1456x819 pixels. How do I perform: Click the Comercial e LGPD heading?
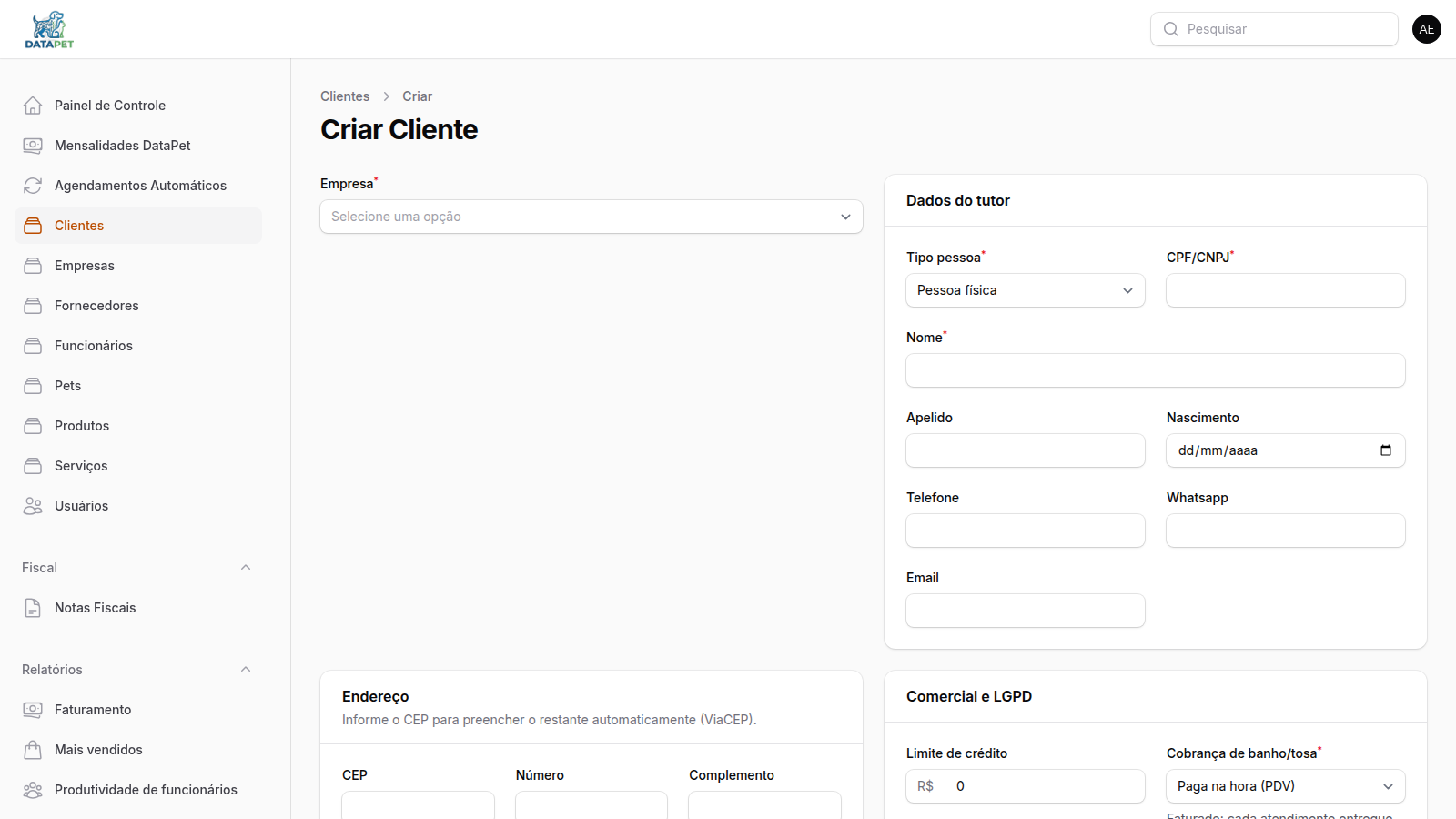(x=969, y=696)
